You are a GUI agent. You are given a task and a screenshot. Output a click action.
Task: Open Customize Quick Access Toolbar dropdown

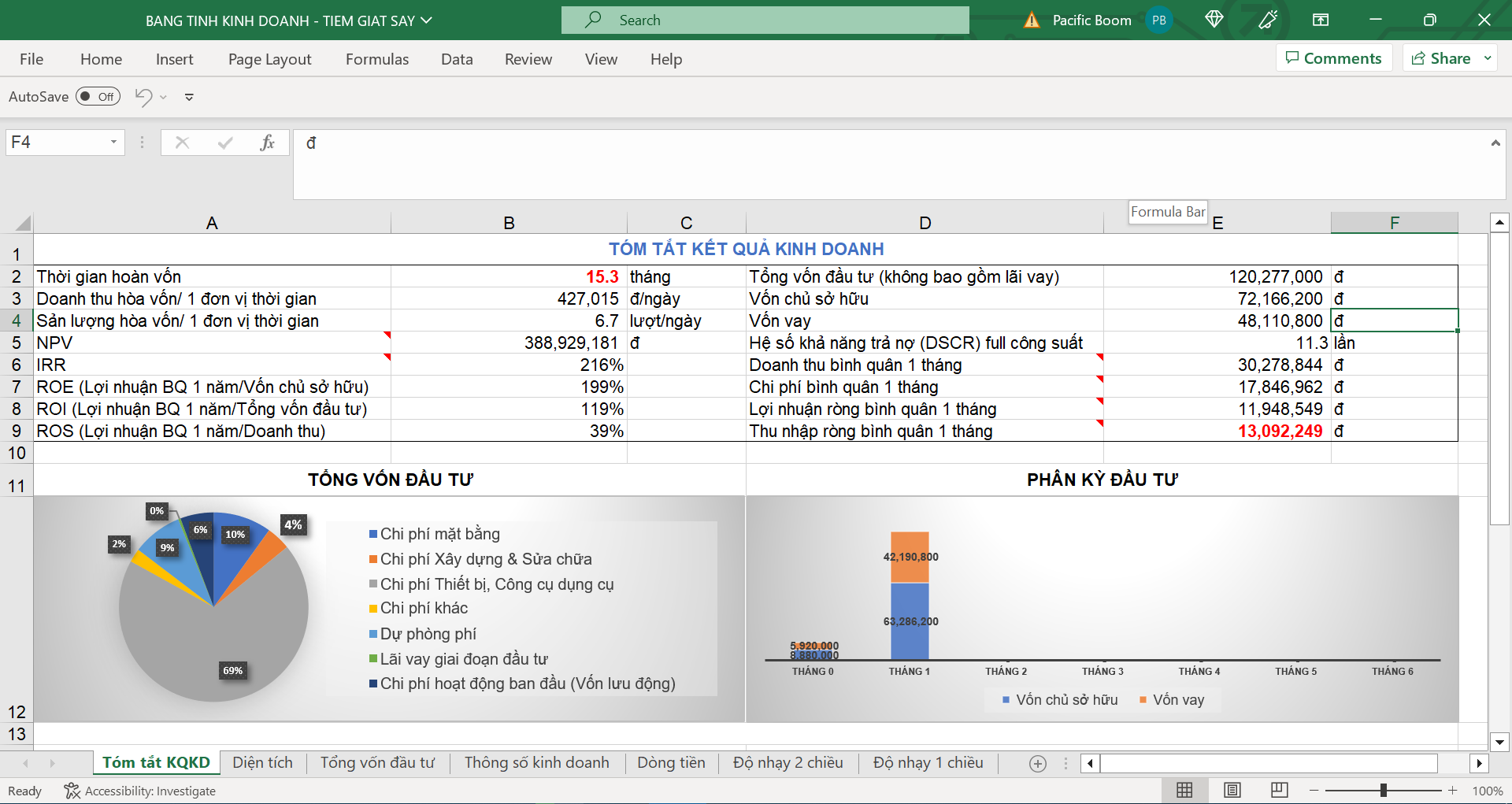pyautogui.click(x=189, y=97)
